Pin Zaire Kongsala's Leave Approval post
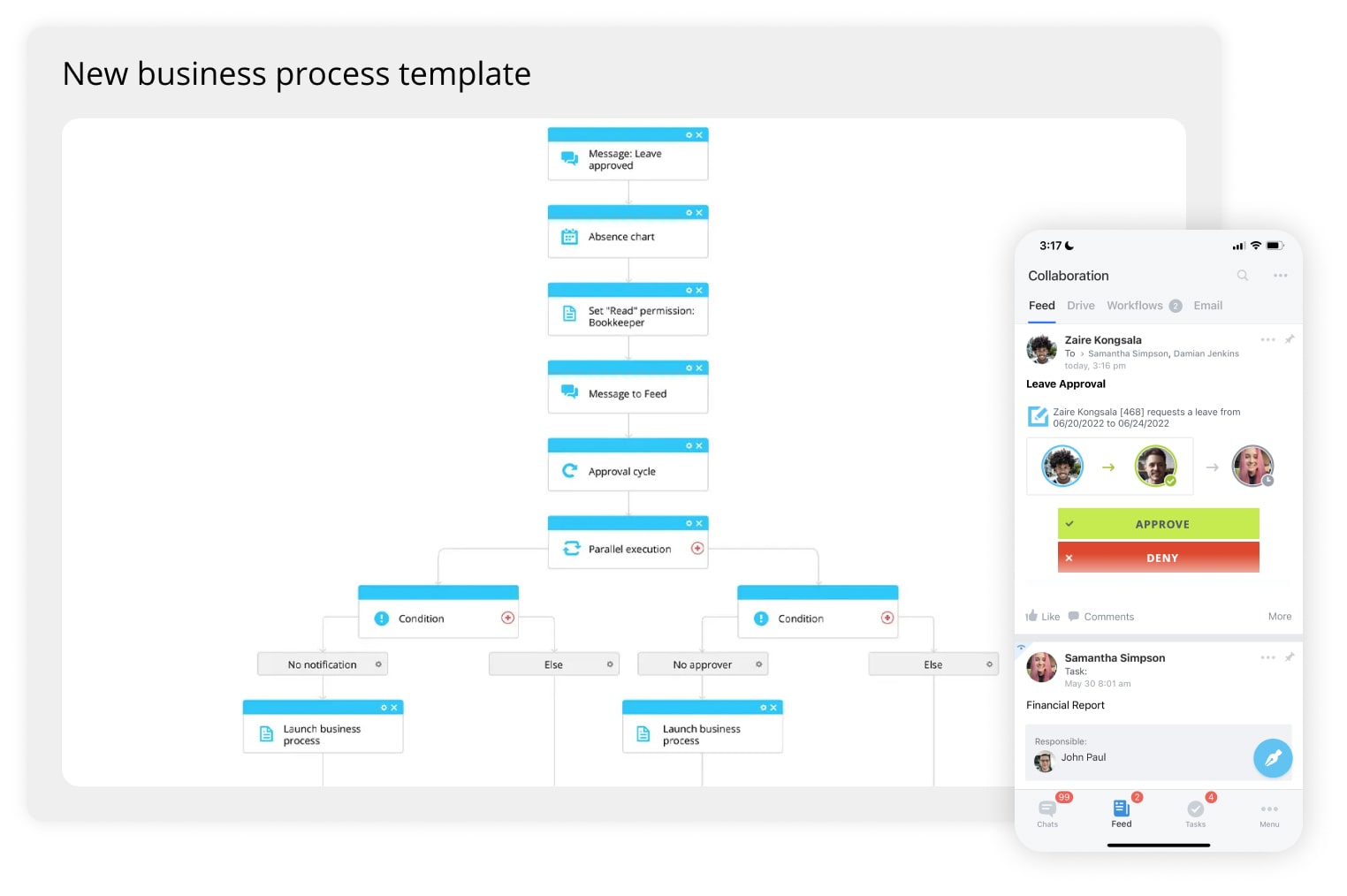1347x896 pixels. click(x=1290, y=338)
